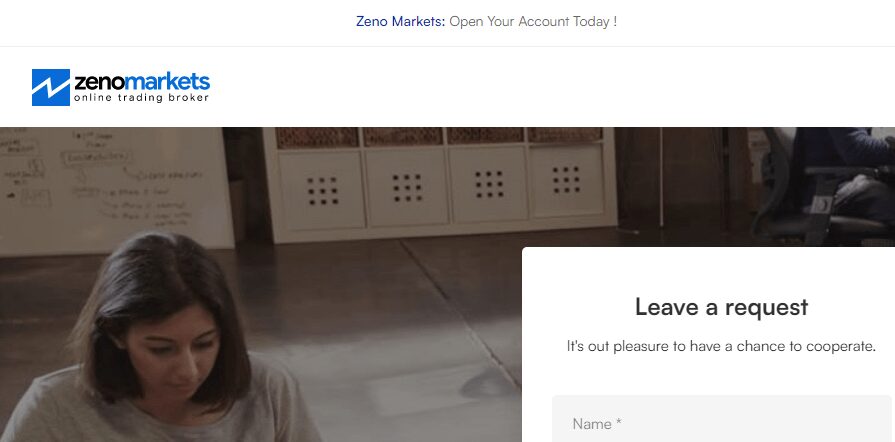Click the second storage cube door
This screenshot has height=442, width=895.
click(407, 187)
